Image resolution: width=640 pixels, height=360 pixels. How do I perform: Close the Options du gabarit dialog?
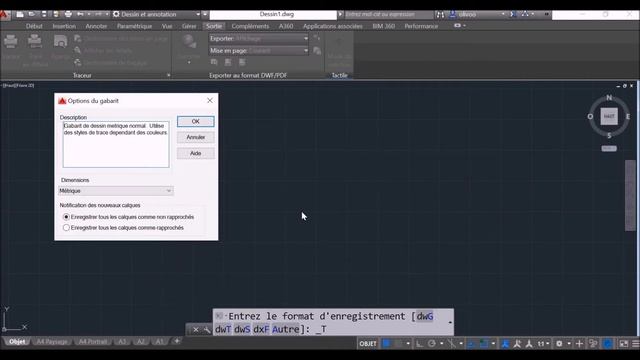pos(210,100)
